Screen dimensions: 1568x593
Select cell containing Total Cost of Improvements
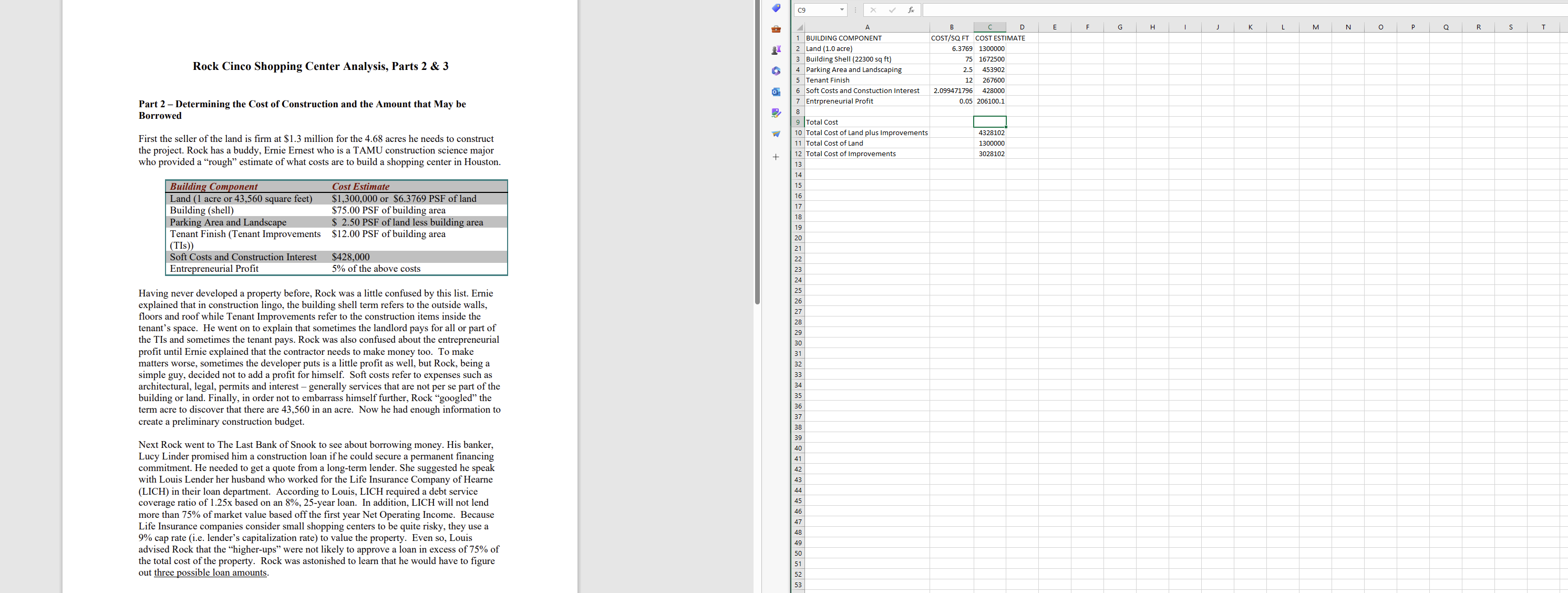[850, 154]
